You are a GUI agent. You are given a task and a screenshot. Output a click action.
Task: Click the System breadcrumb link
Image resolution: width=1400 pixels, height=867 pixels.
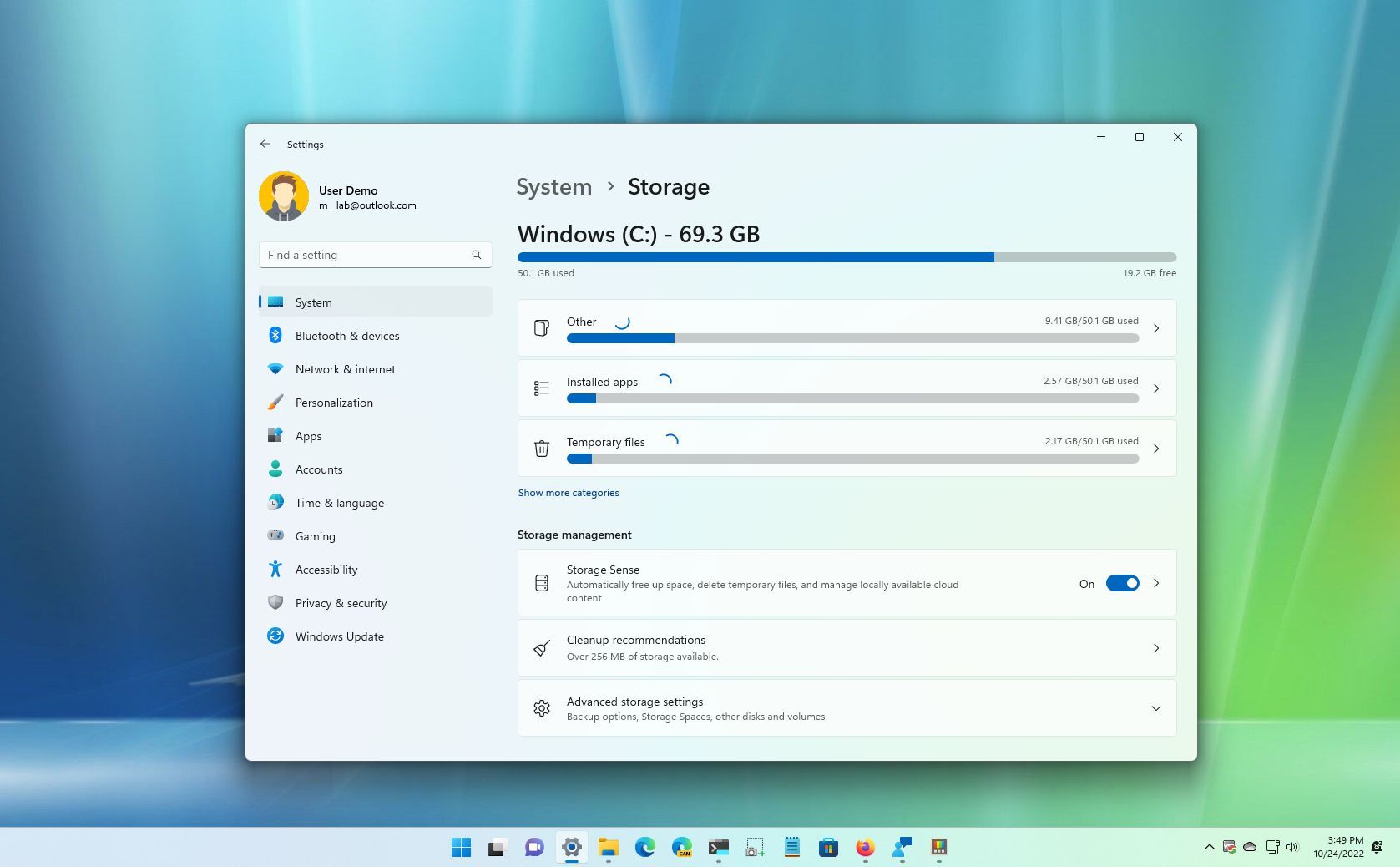(x=553, y=187)
